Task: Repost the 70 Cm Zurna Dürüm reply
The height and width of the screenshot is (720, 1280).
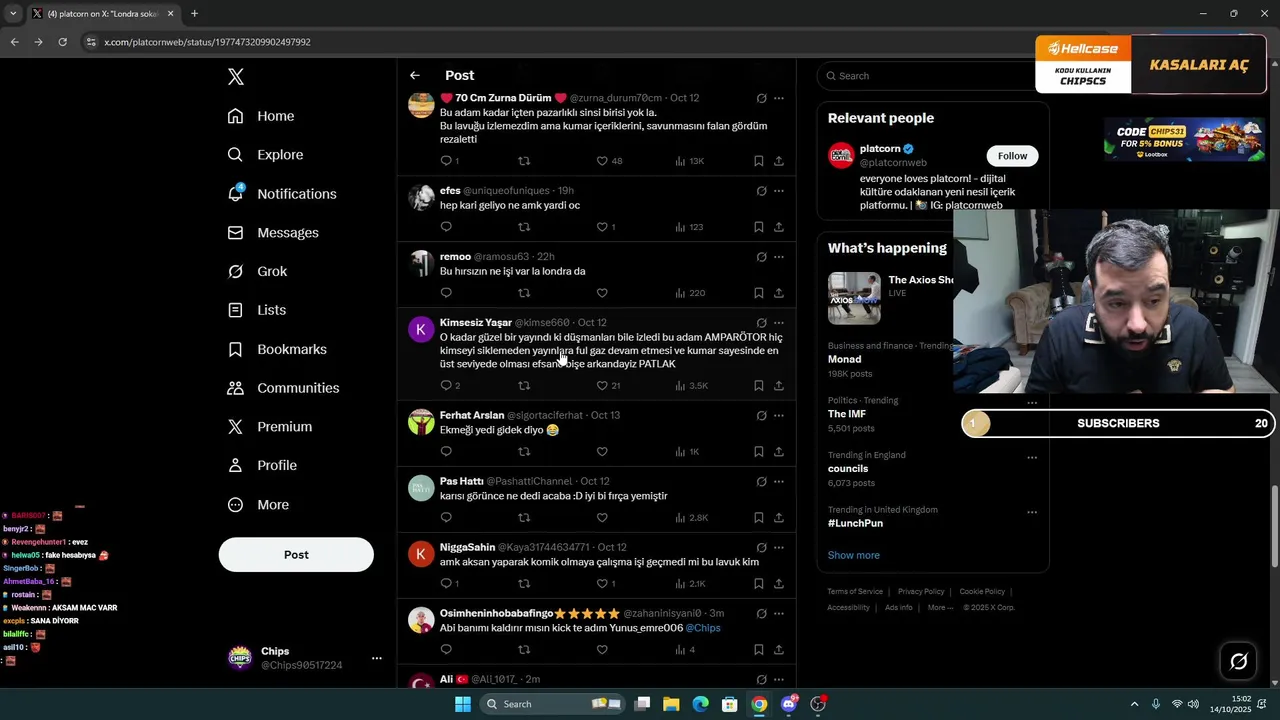Action: tap(524, 161)
